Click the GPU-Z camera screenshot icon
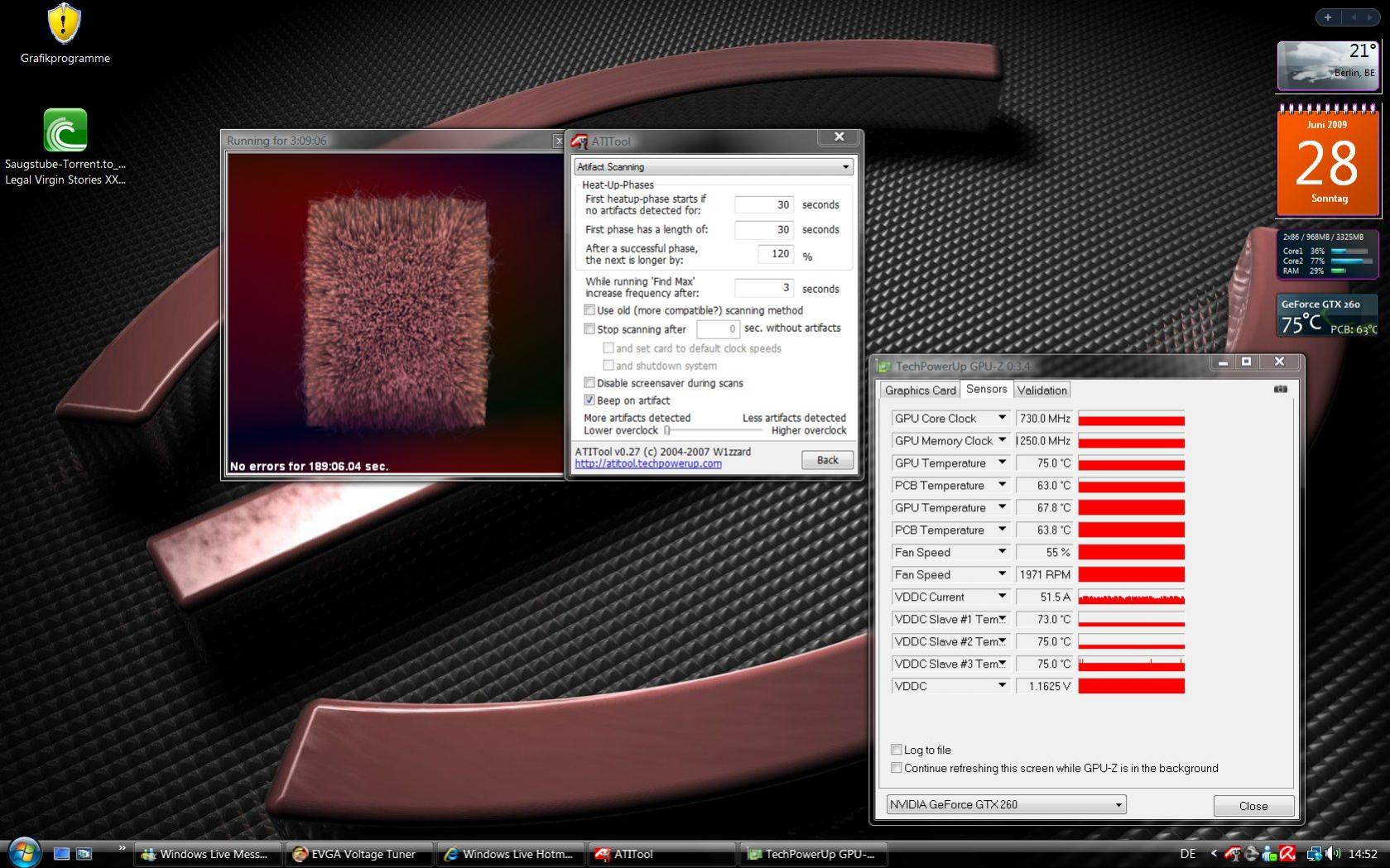Screen dimensions: 1390x868 coord(1281,389)
